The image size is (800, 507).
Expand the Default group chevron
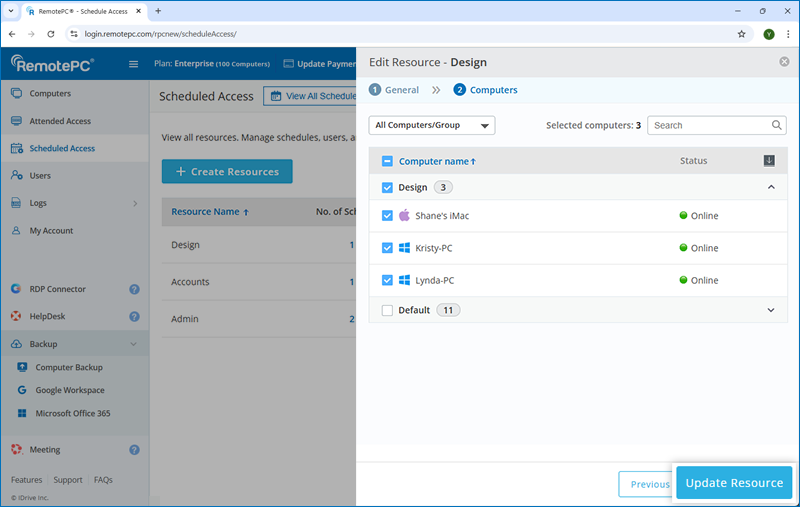pyautogui.click(x=770, y=310)
